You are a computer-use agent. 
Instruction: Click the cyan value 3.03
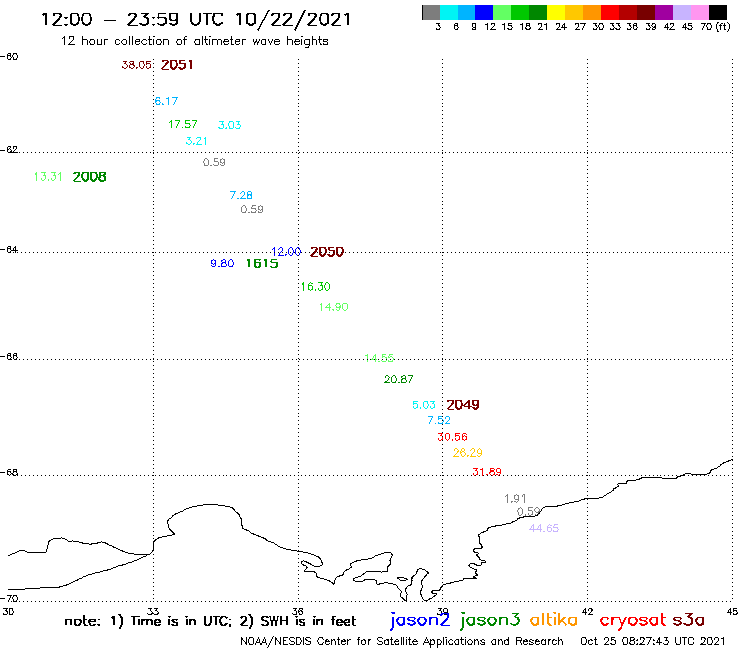[x=229, y=125]
